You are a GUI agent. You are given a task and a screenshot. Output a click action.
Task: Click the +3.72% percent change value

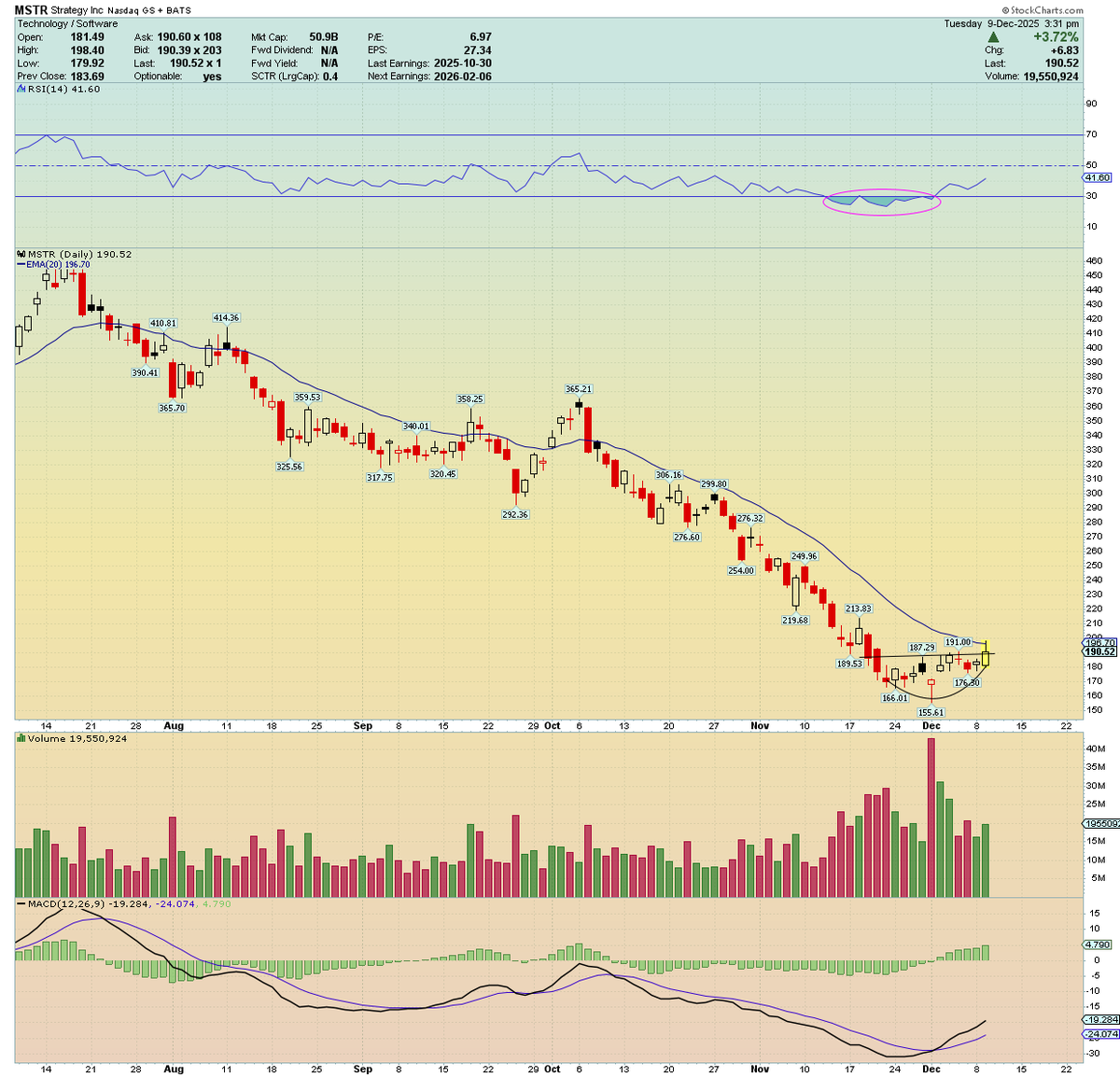[1055, 37]
